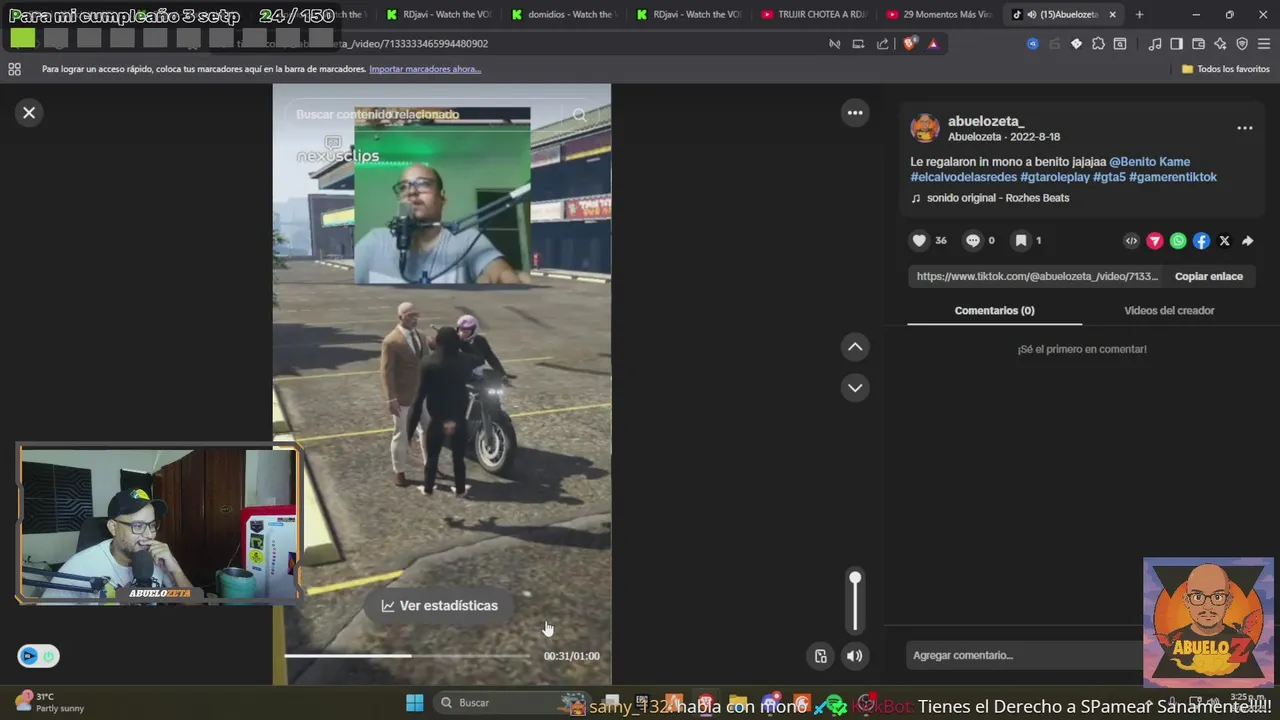
Task: Click Copiar enlace button
Action: pos(1209,276)
